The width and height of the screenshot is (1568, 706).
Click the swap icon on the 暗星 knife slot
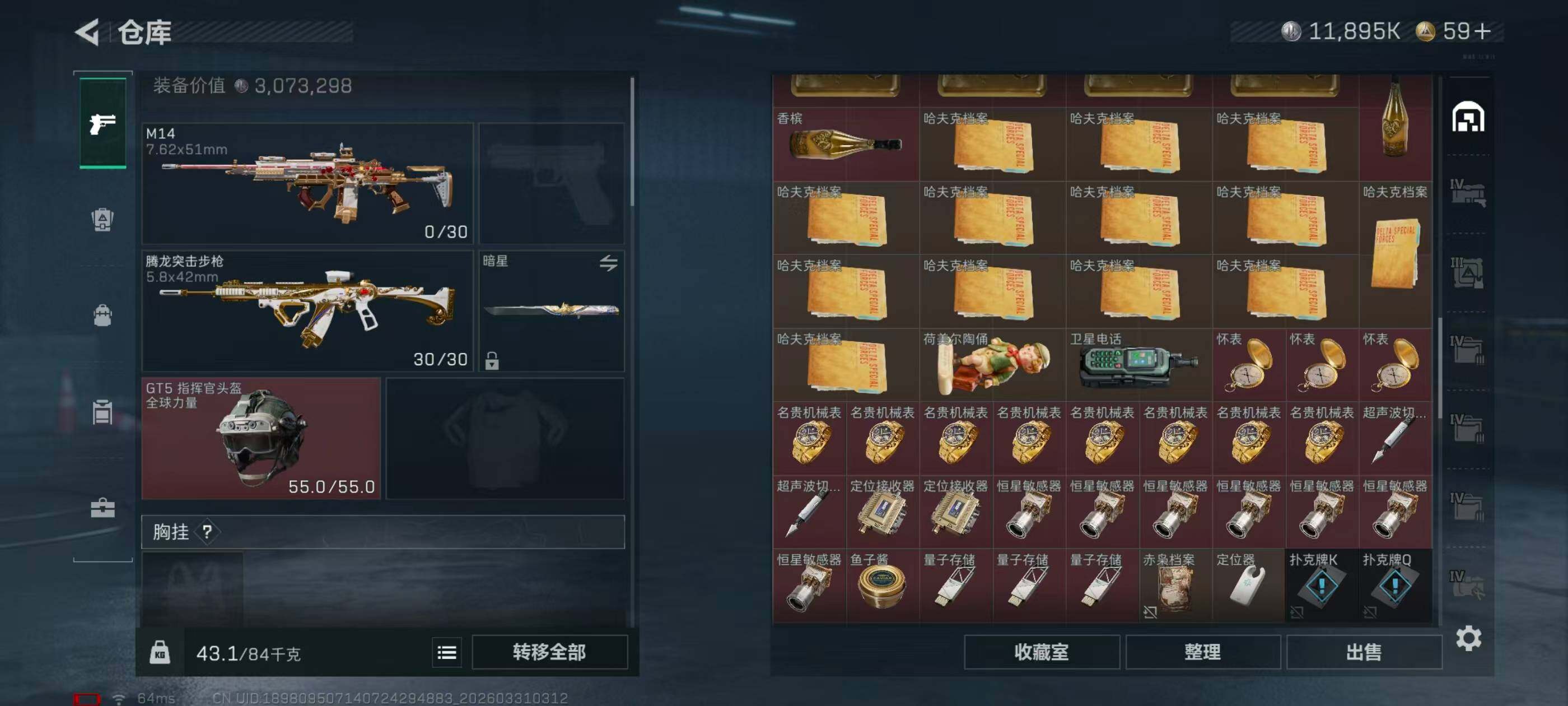(x=608, y=263)
